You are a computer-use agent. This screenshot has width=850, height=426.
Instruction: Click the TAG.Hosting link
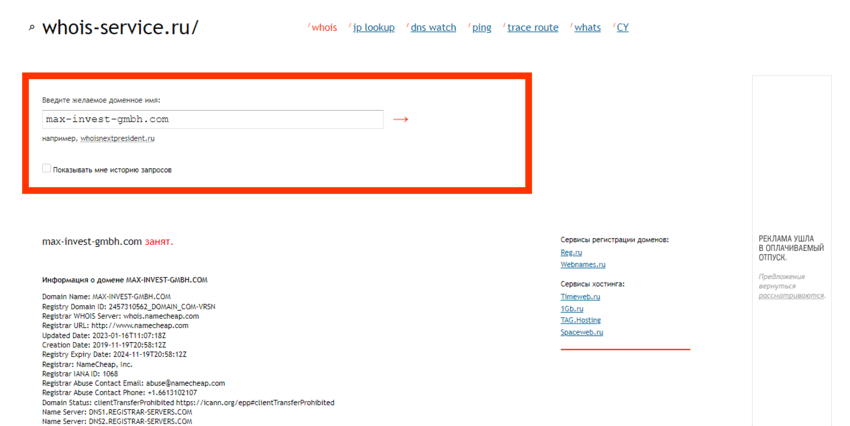(580, 320)
